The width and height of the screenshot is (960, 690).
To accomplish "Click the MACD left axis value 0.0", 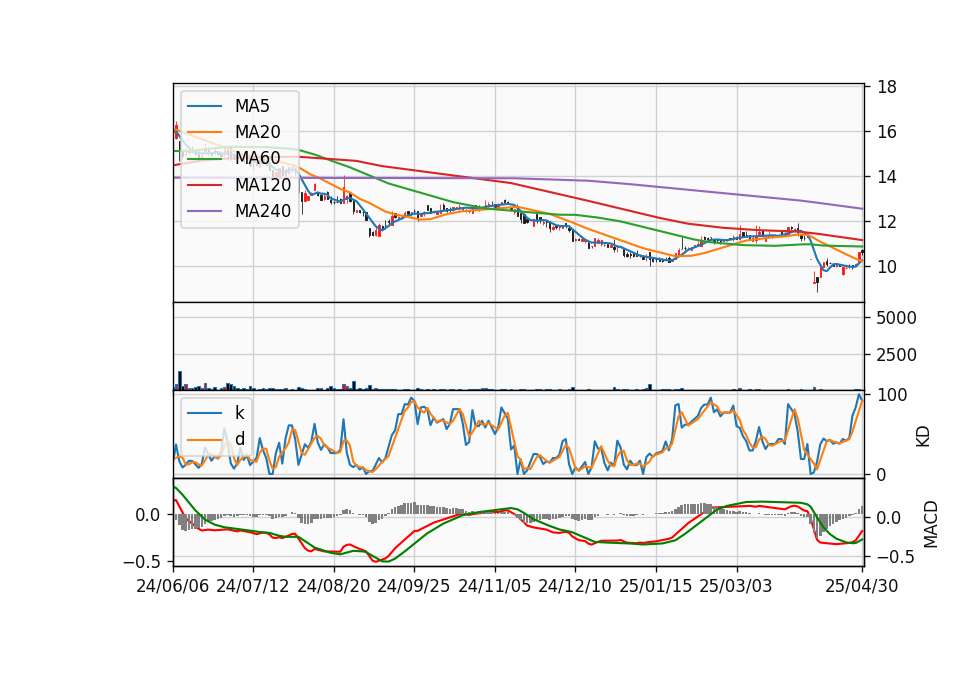I will (x=148, y=515).
